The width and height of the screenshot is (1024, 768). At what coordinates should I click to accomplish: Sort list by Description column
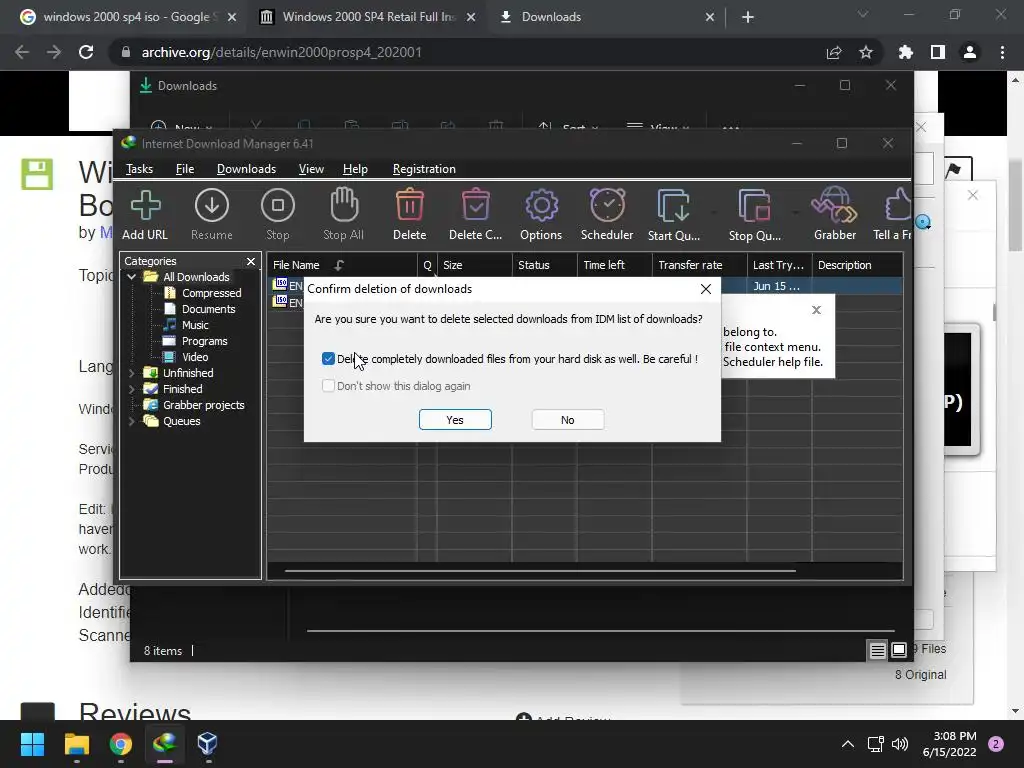pyautogui.click(x=857, y=265)
